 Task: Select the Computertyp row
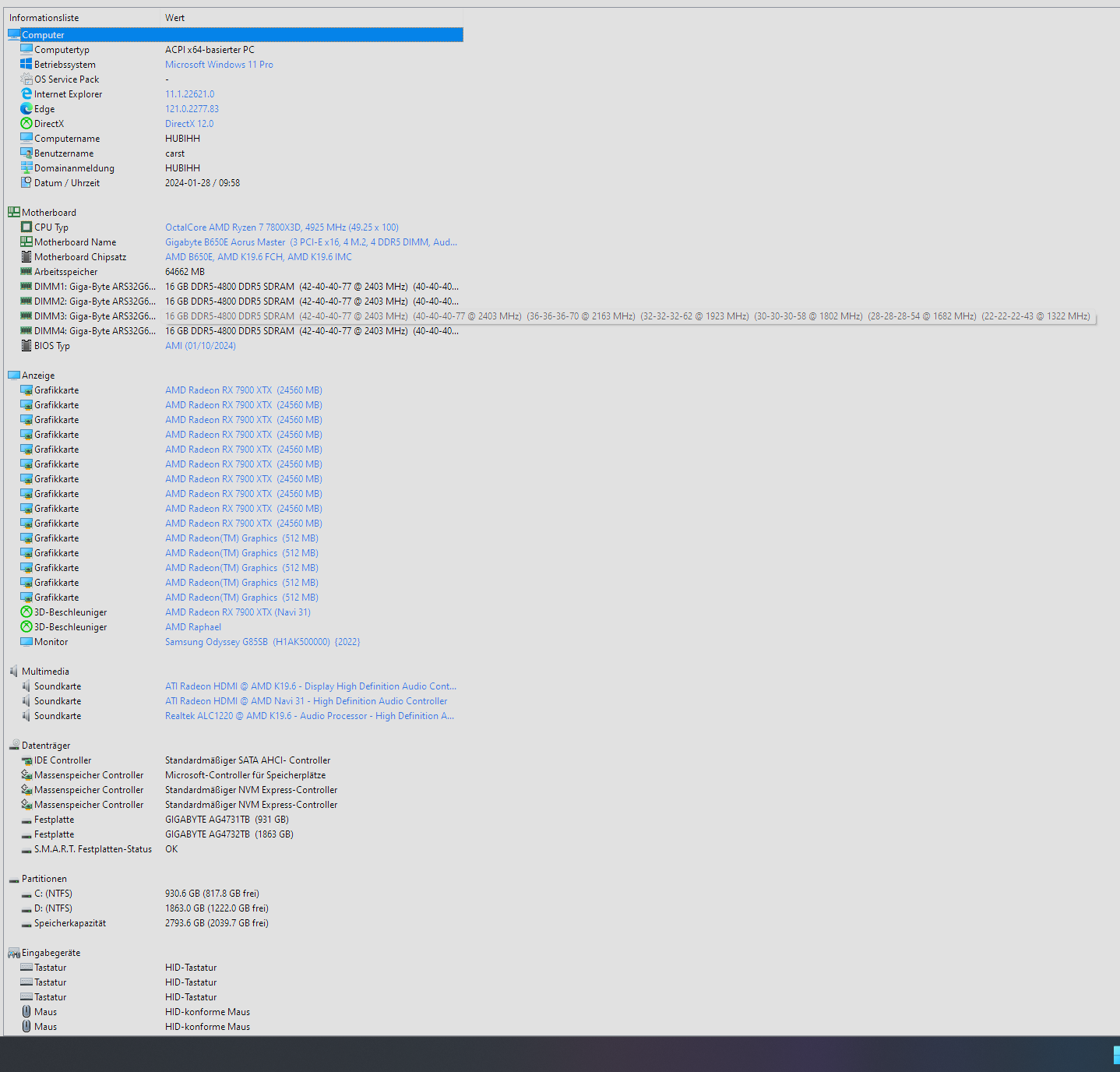pyautogui.click(x=234, y=50)
